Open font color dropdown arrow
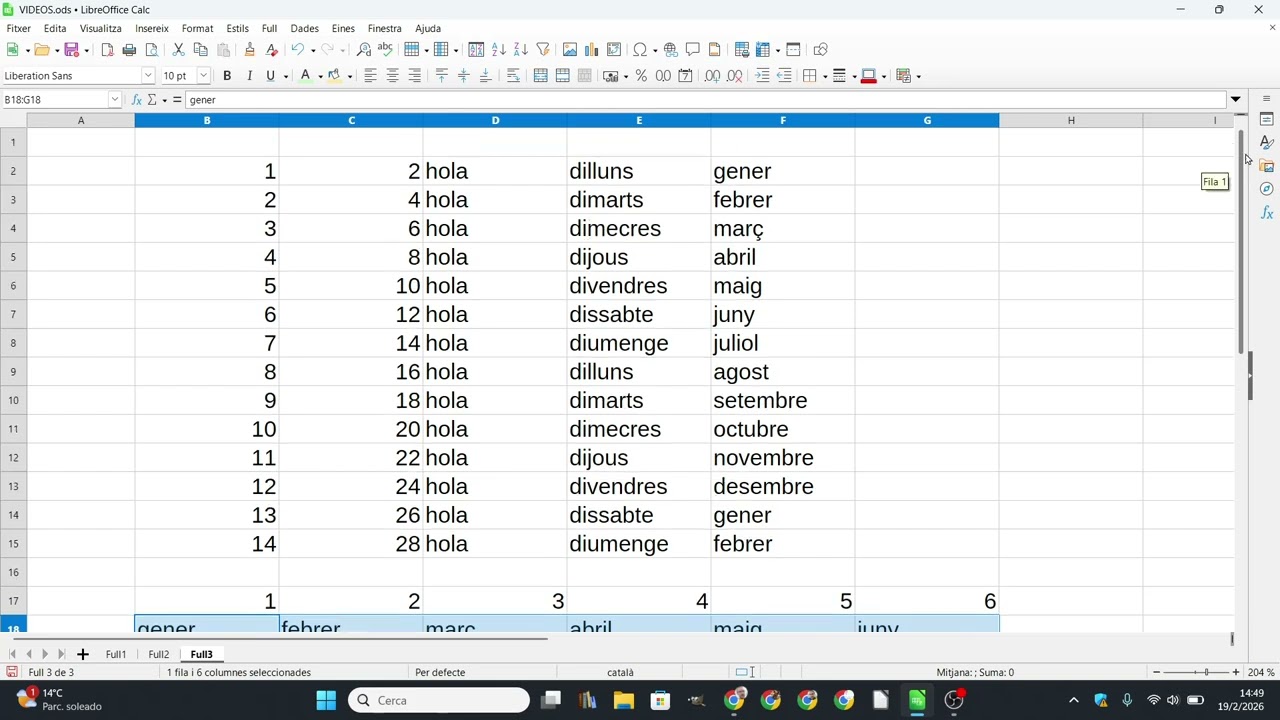The height and width of the screenshot is (720, 1280). click(x=320, y=77)
